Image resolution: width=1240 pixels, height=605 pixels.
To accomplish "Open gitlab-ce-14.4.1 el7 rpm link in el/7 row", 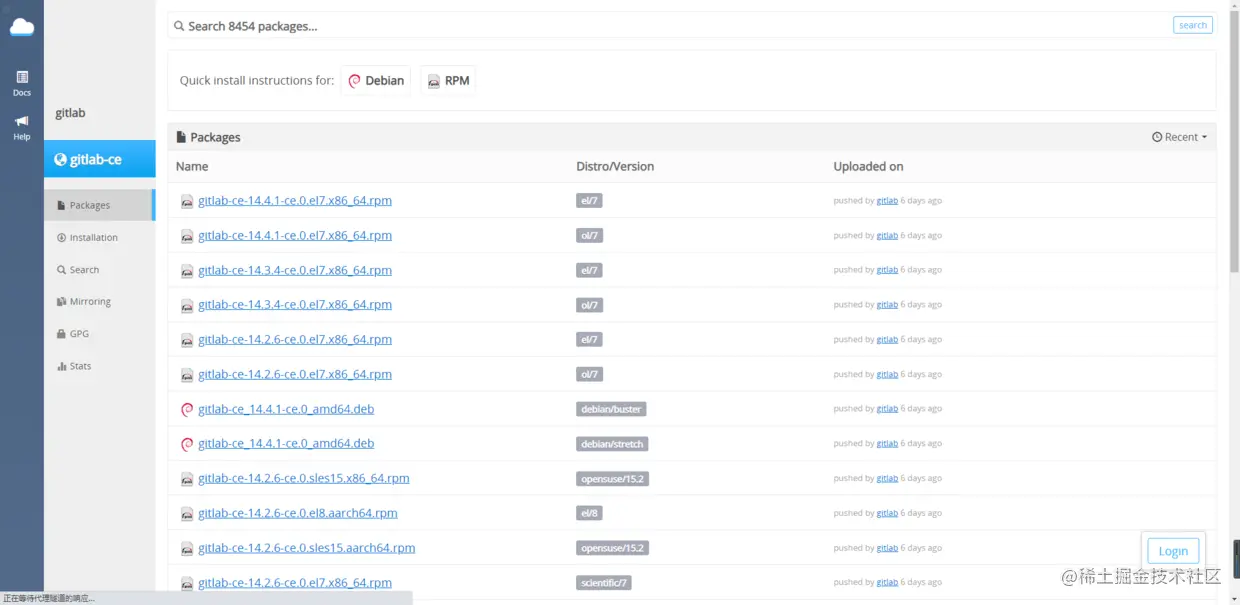I will [295, 201].
